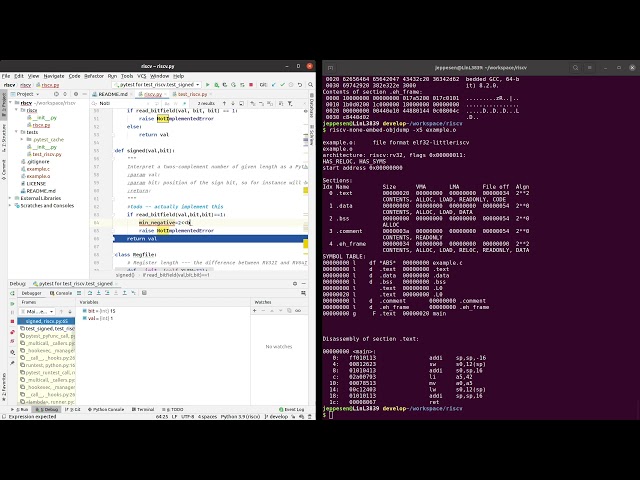Open Terminal tool window tab
Screen dimensions: 640x480
pos(143,409)
